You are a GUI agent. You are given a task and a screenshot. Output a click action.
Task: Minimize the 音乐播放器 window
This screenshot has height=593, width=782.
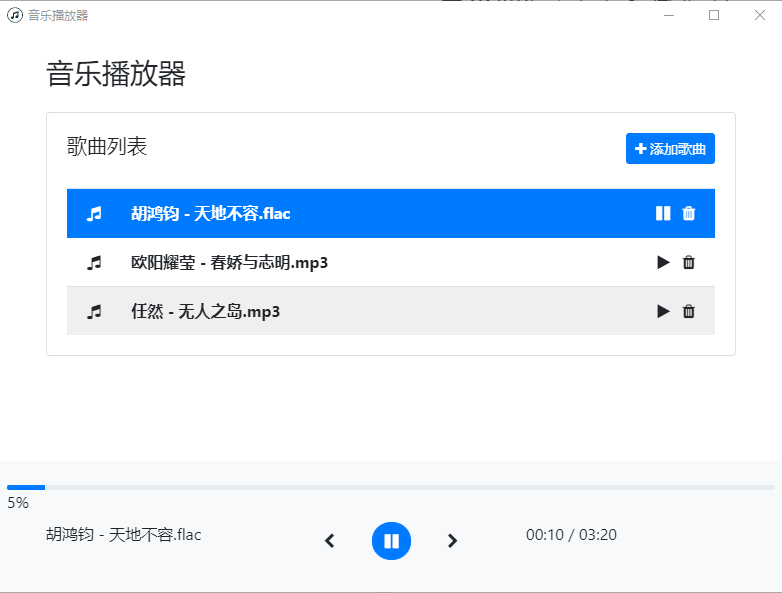(x=669, y=15)
